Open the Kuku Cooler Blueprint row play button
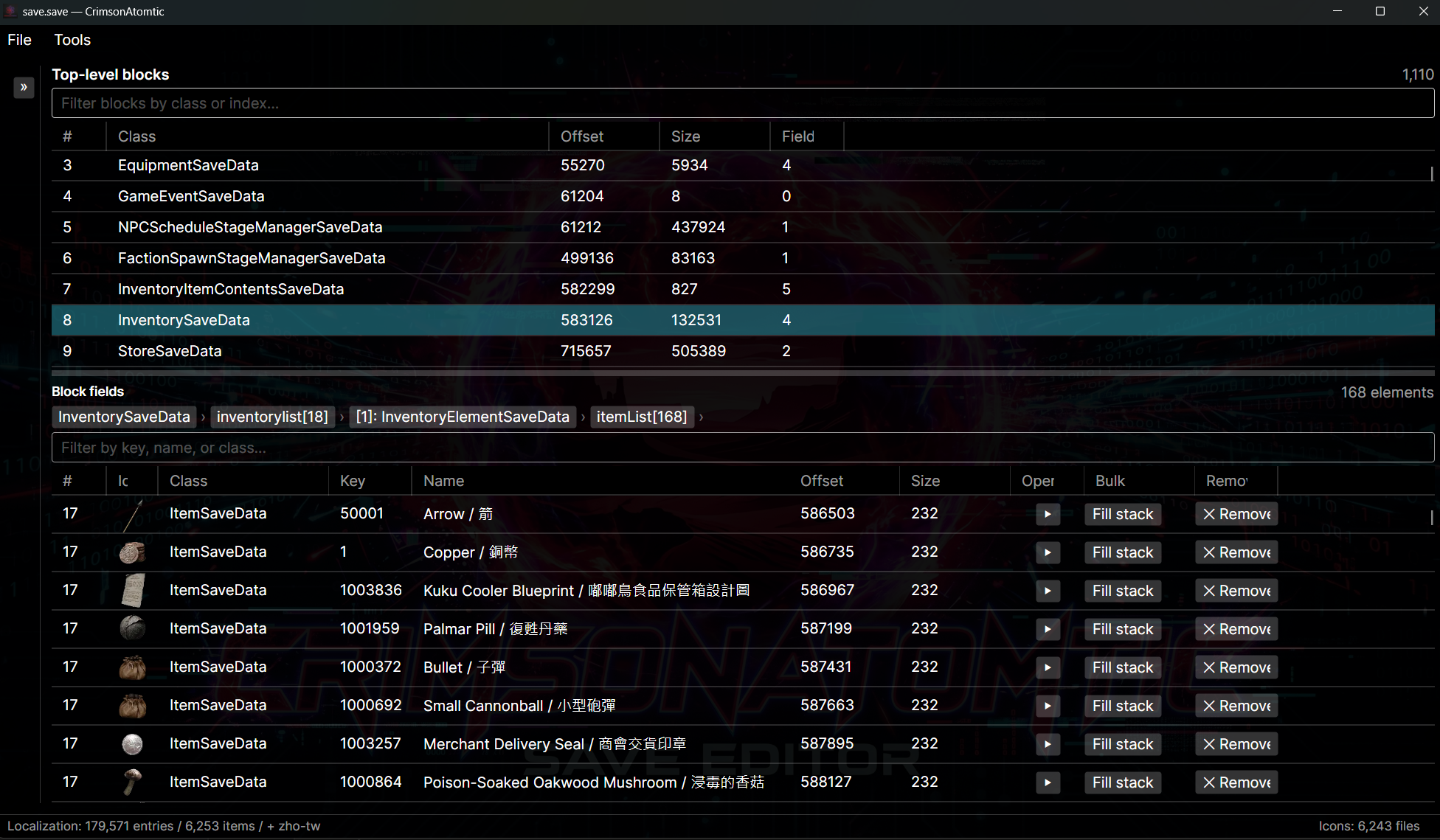Viewport: 1440px width, 840px height. (x=1048, y=591)
